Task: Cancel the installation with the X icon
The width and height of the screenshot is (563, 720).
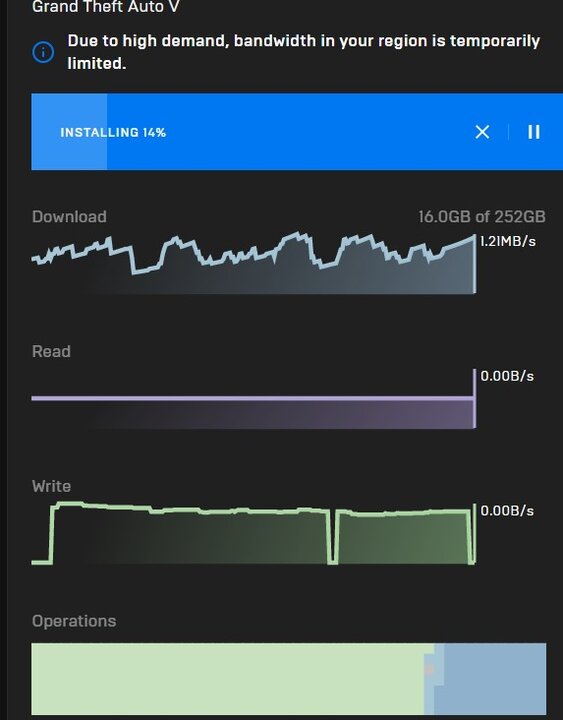Action: [x=482, y=132]
